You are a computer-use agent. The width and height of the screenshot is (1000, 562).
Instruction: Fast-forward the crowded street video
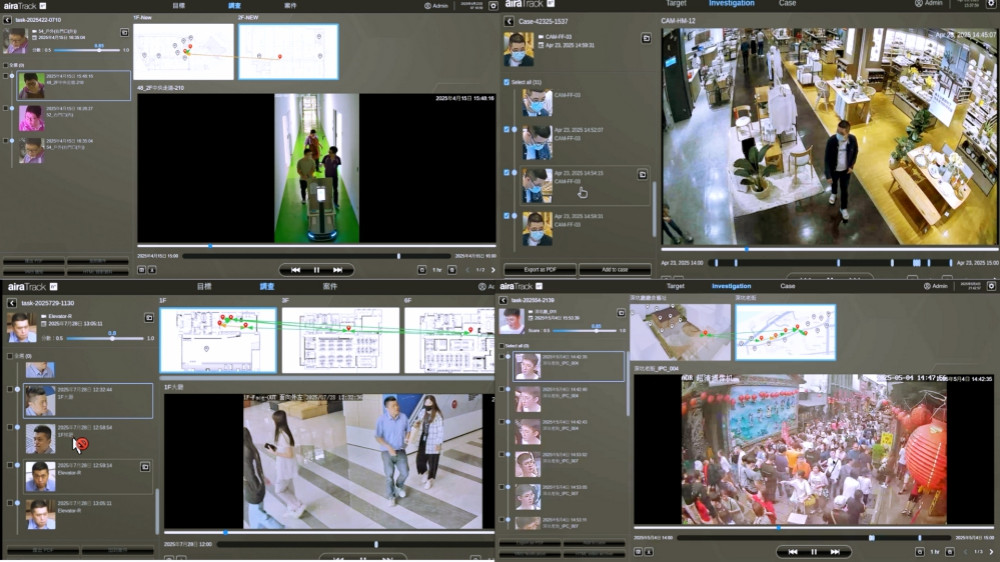click(835, 552)
